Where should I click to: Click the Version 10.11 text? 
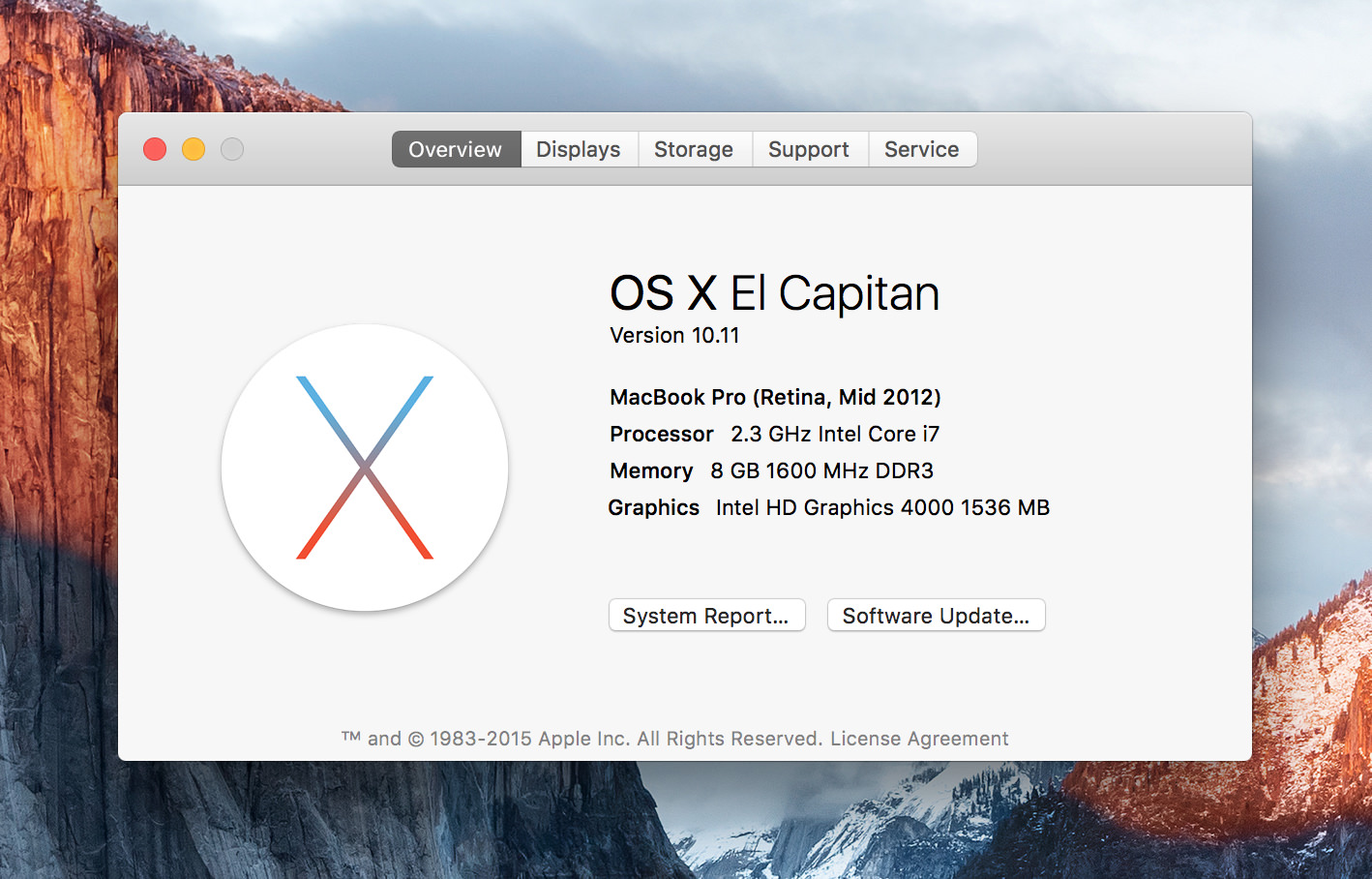point(674,335)
